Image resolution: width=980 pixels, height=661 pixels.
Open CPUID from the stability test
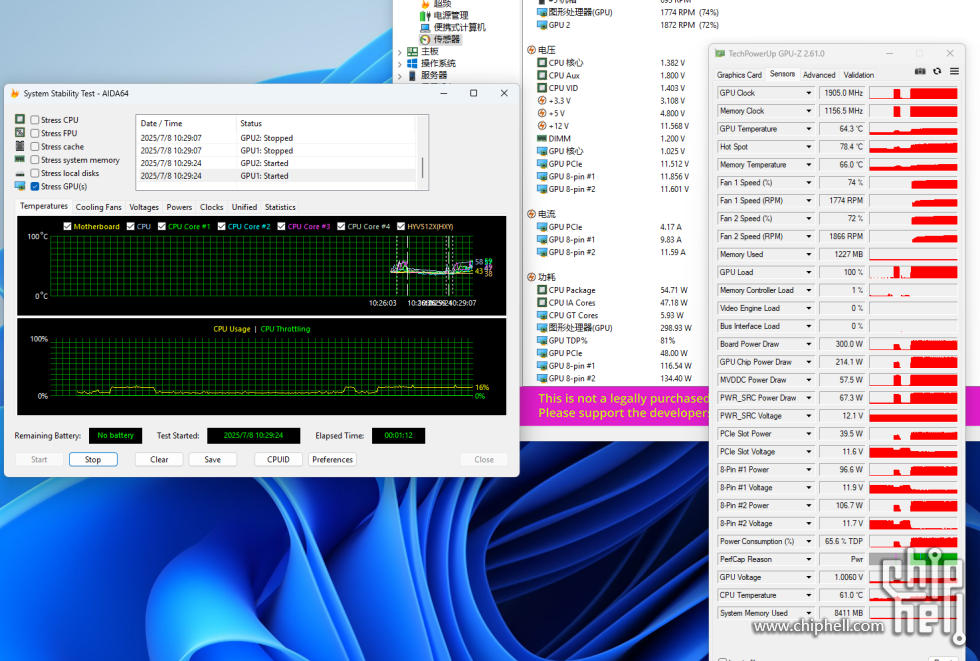(278, 459)
